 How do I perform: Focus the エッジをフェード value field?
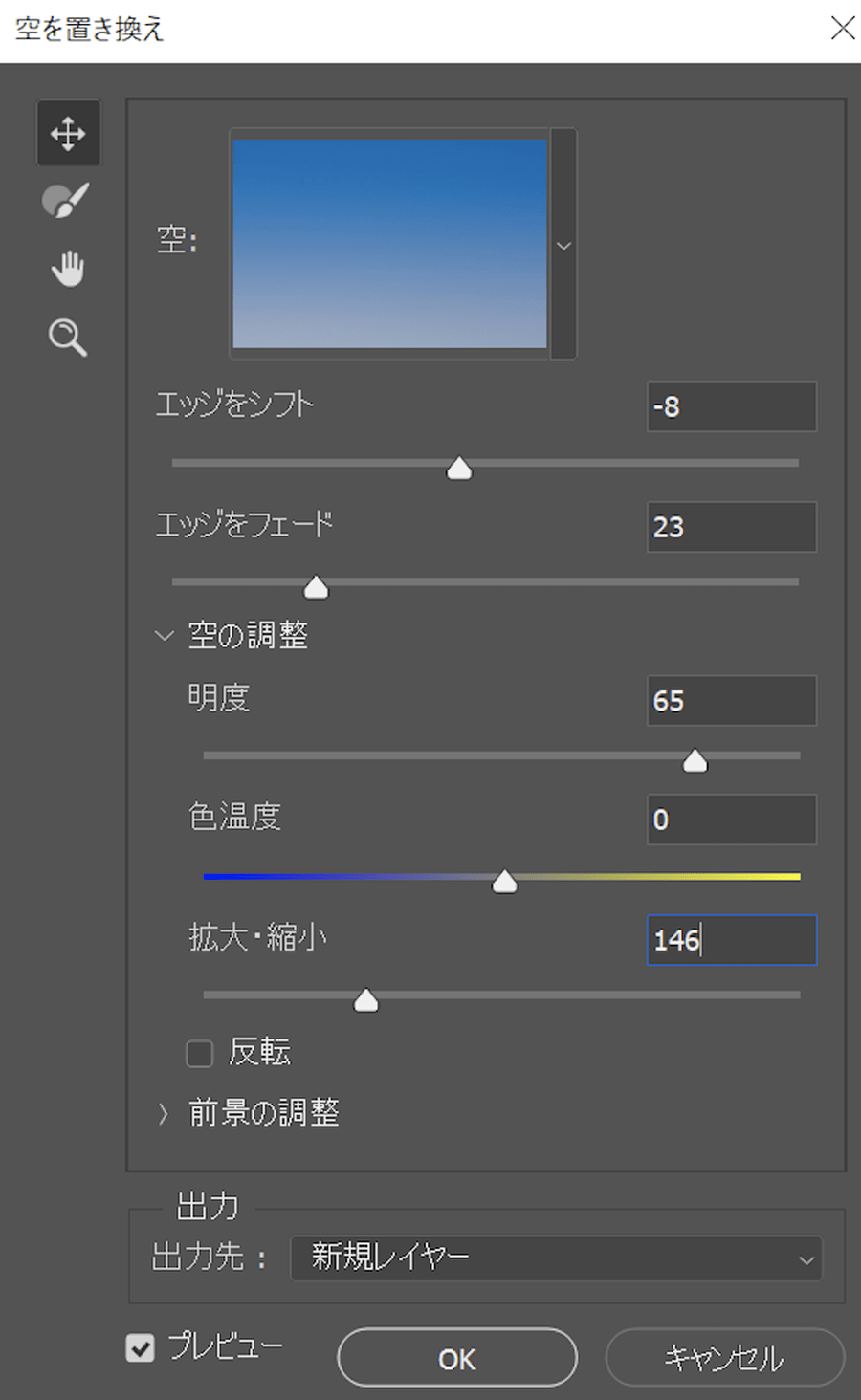point(732,527)
